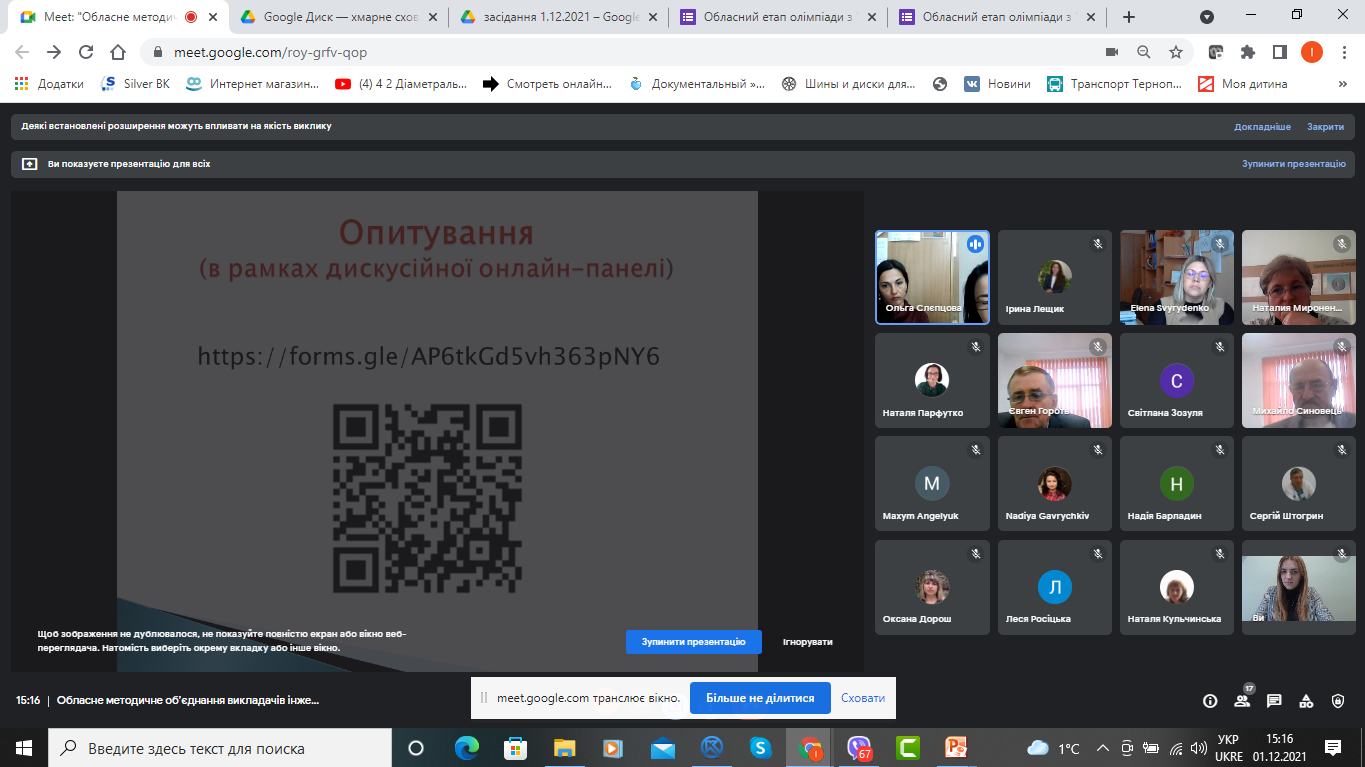Bookmark this page with star icon
The width and height of the screenshot is (1365, 767).
[1176, 52]
